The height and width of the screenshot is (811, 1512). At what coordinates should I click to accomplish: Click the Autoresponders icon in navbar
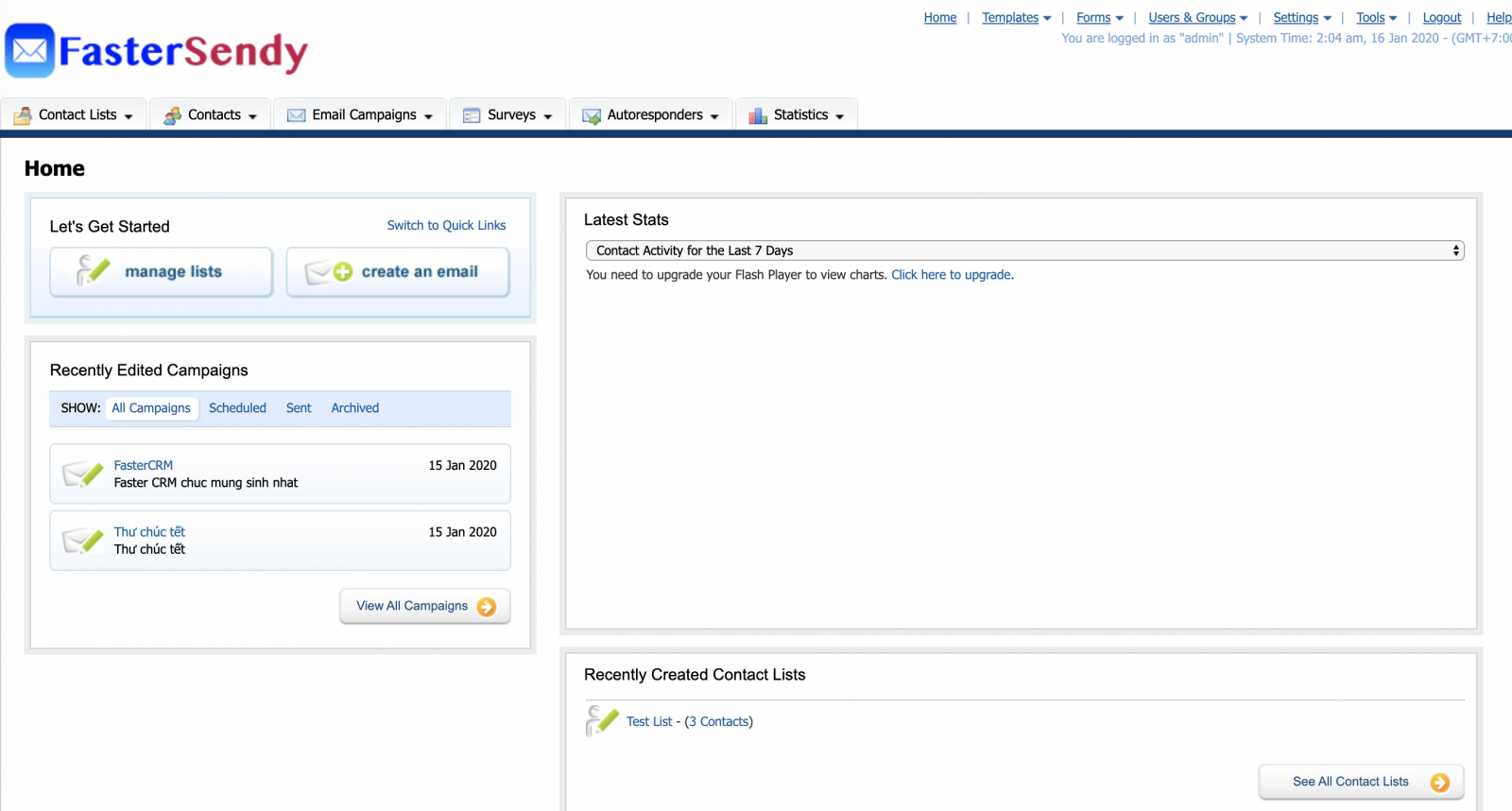pyautogui.click(x=592, y=115)
